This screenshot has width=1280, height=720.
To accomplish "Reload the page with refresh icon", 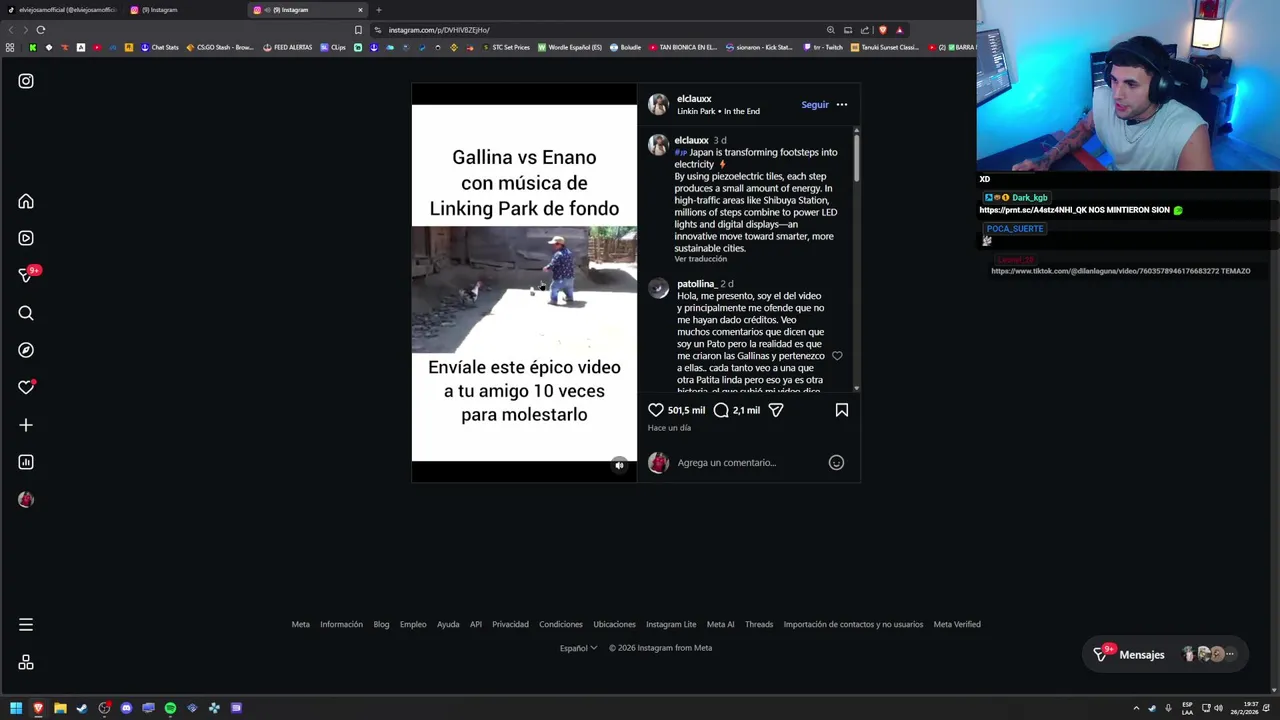I will (41, 30).
